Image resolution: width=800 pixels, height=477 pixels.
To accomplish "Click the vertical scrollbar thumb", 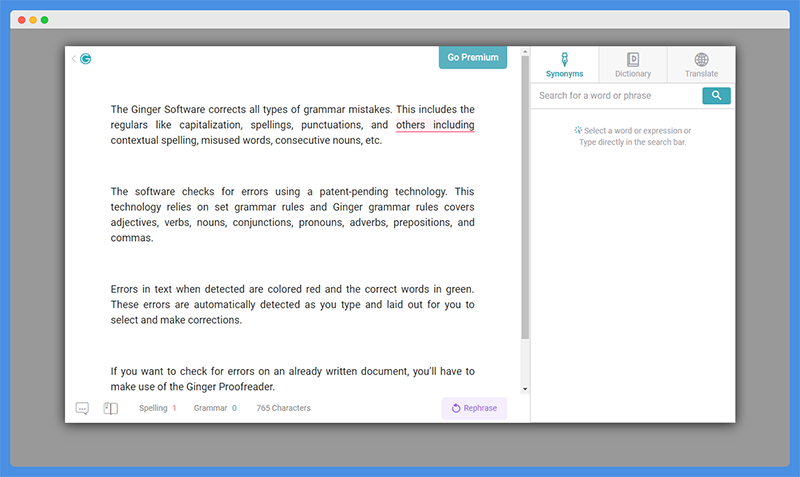I will [x=525, y=197].
